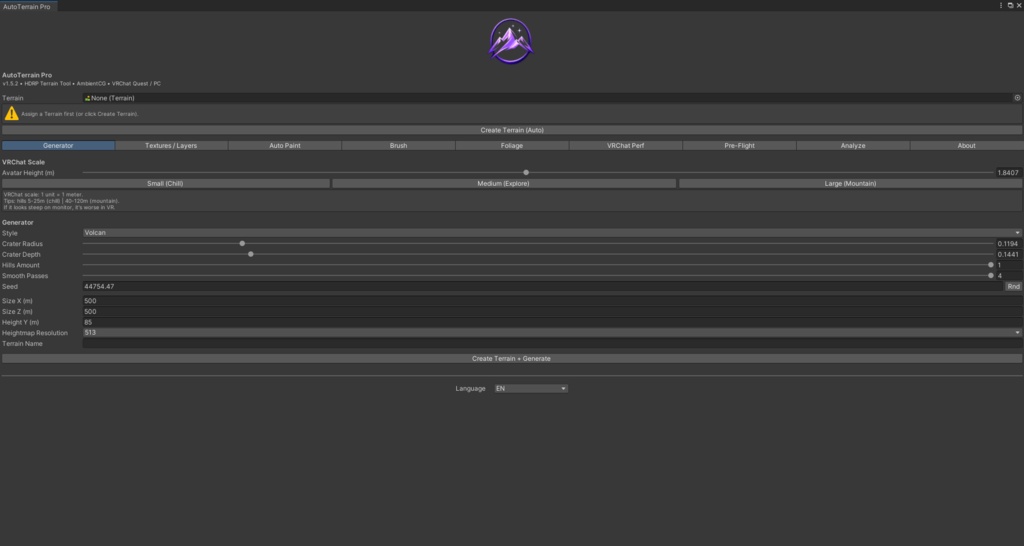Open the Style dropdown showing Volcan
This screenshot has width=1024, height=546.
click(x=552, y=233)
